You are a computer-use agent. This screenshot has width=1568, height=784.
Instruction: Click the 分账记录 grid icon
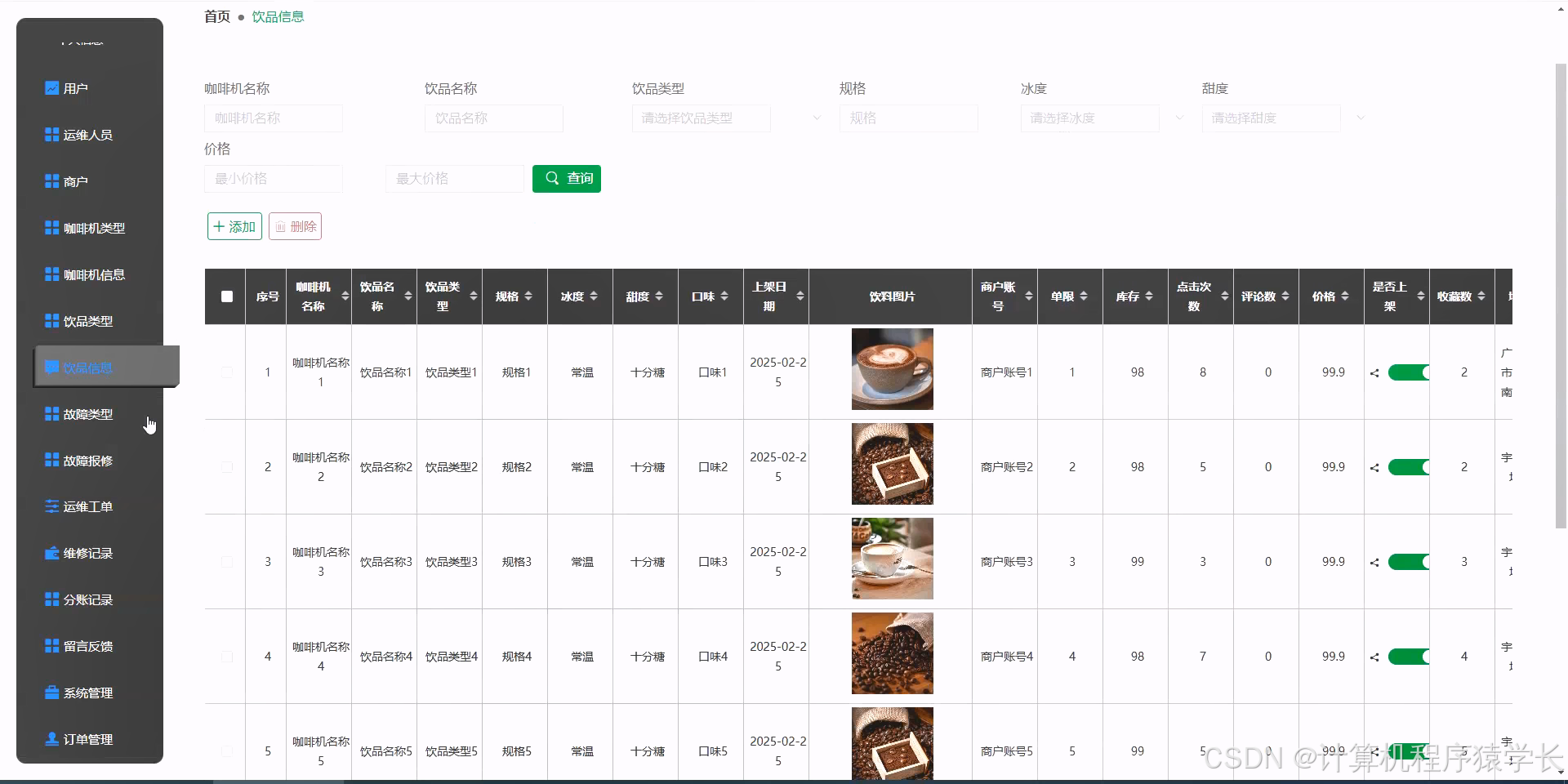point(51,599)
